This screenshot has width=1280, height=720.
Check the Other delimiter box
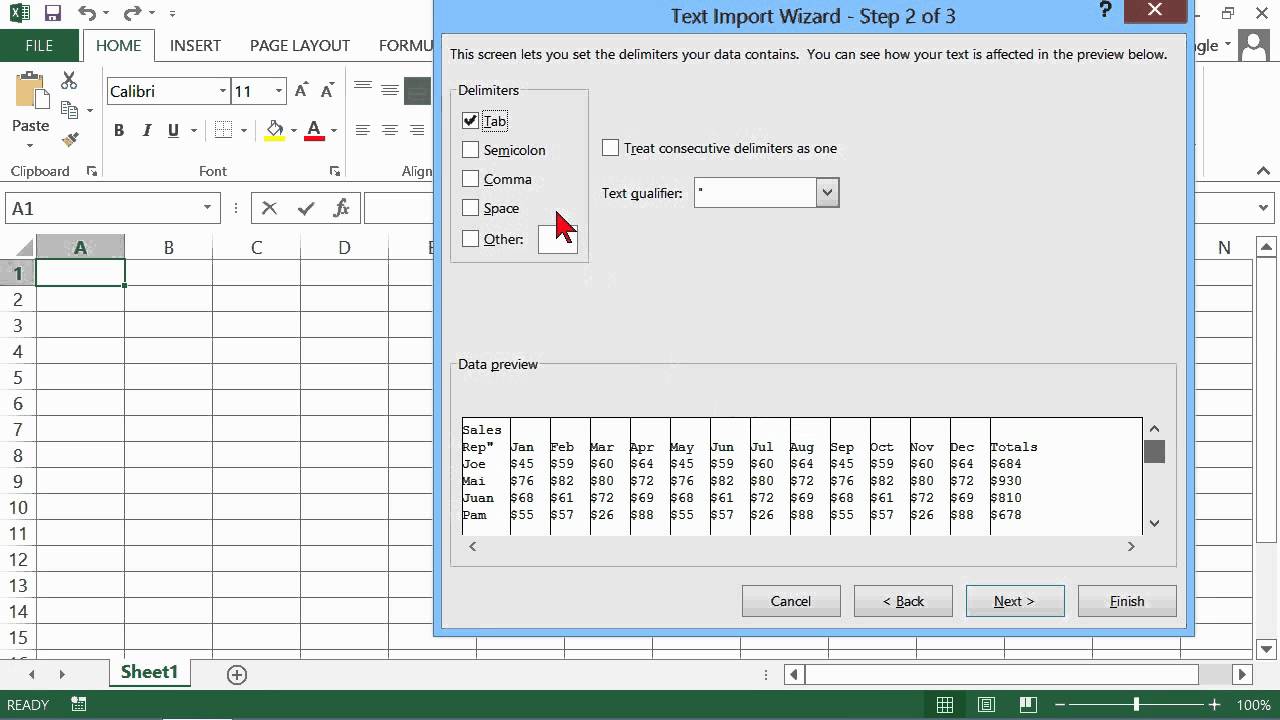[471, 239]
